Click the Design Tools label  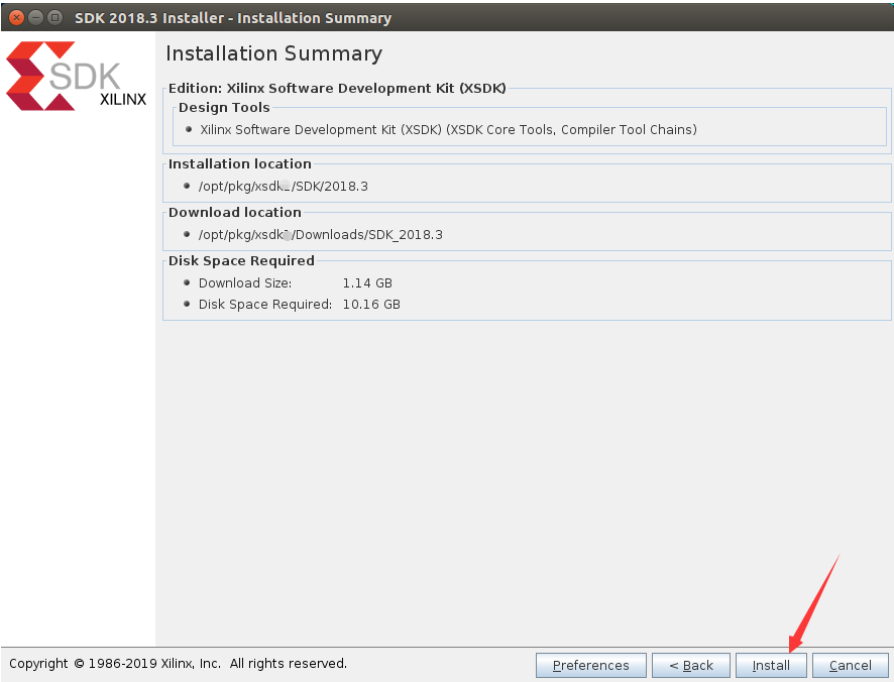pos(224,107)
